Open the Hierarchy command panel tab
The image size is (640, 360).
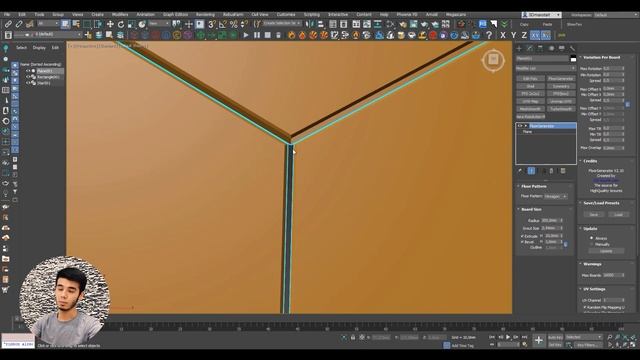540,48
